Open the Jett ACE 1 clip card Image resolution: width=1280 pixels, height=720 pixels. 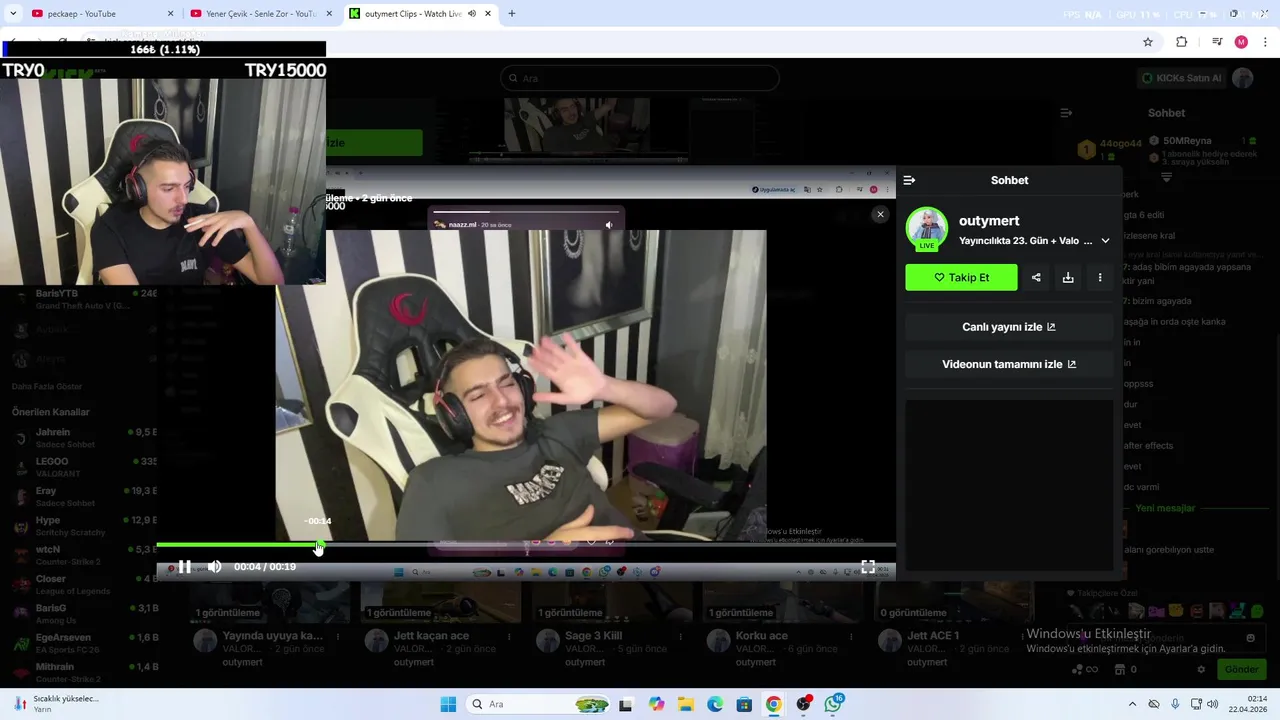pos(932,636)
